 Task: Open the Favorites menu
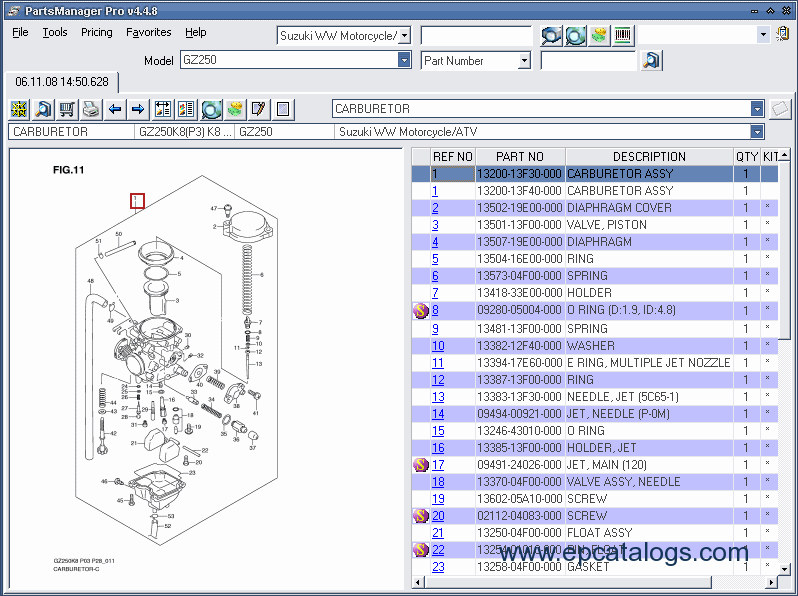(149, 33)
